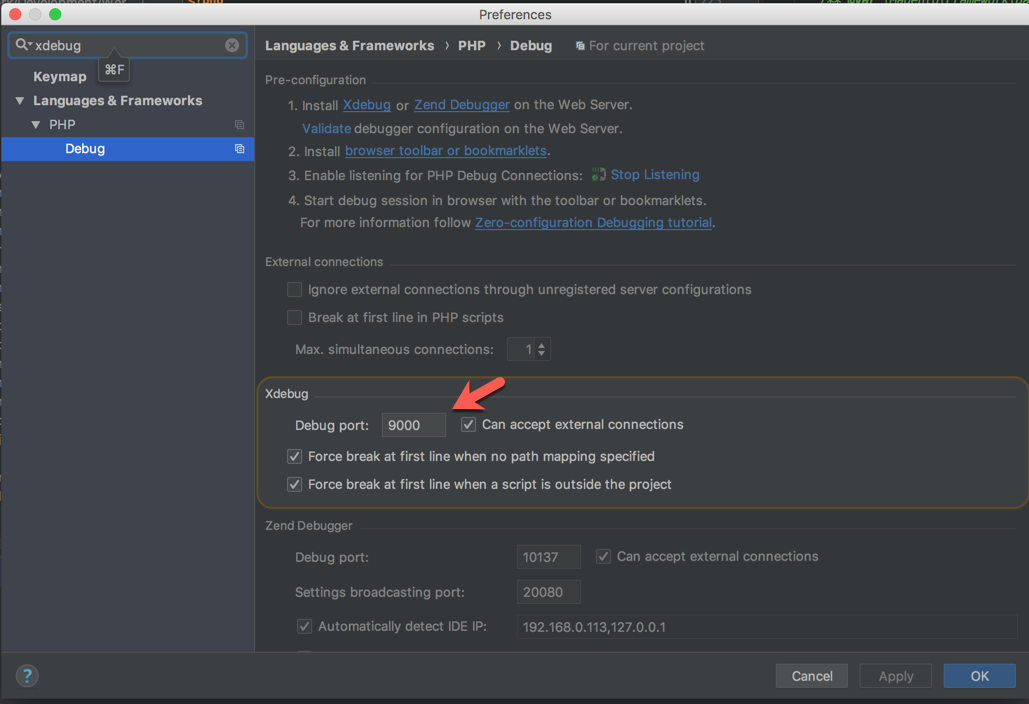Toggle Force break when script is outside project
The width and height of the screenshot is (1029, 704).
click(295, 484)
